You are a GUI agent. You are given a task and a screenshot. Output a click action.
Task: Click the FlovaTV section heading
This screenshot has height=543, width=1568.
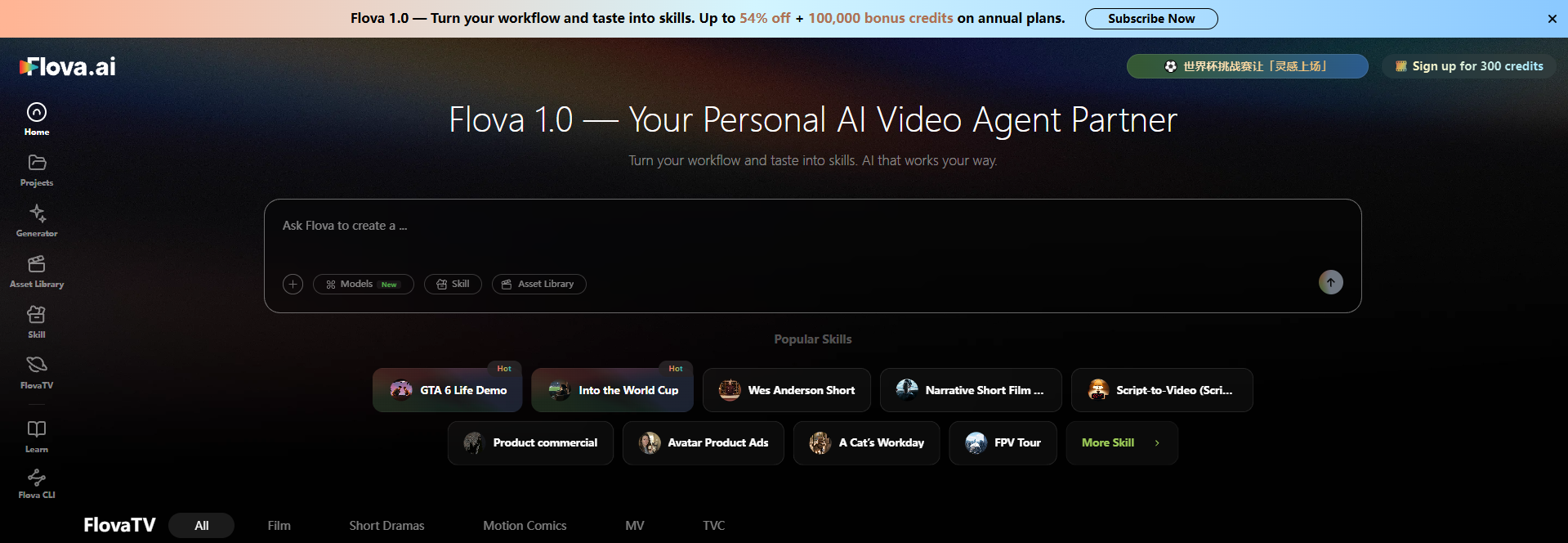coord(119,525)
